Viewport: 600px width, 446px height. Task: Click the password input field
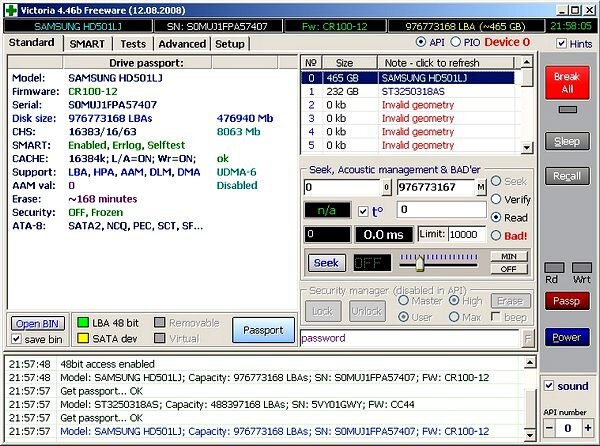[x=410, y=339]
